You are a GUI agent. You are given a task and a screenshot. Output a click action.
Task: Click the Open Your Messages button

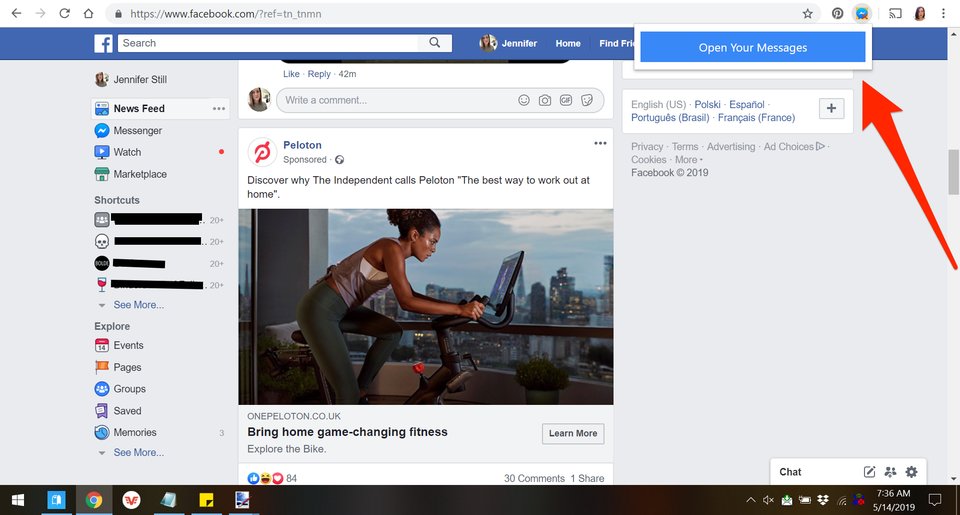point(752,47)
